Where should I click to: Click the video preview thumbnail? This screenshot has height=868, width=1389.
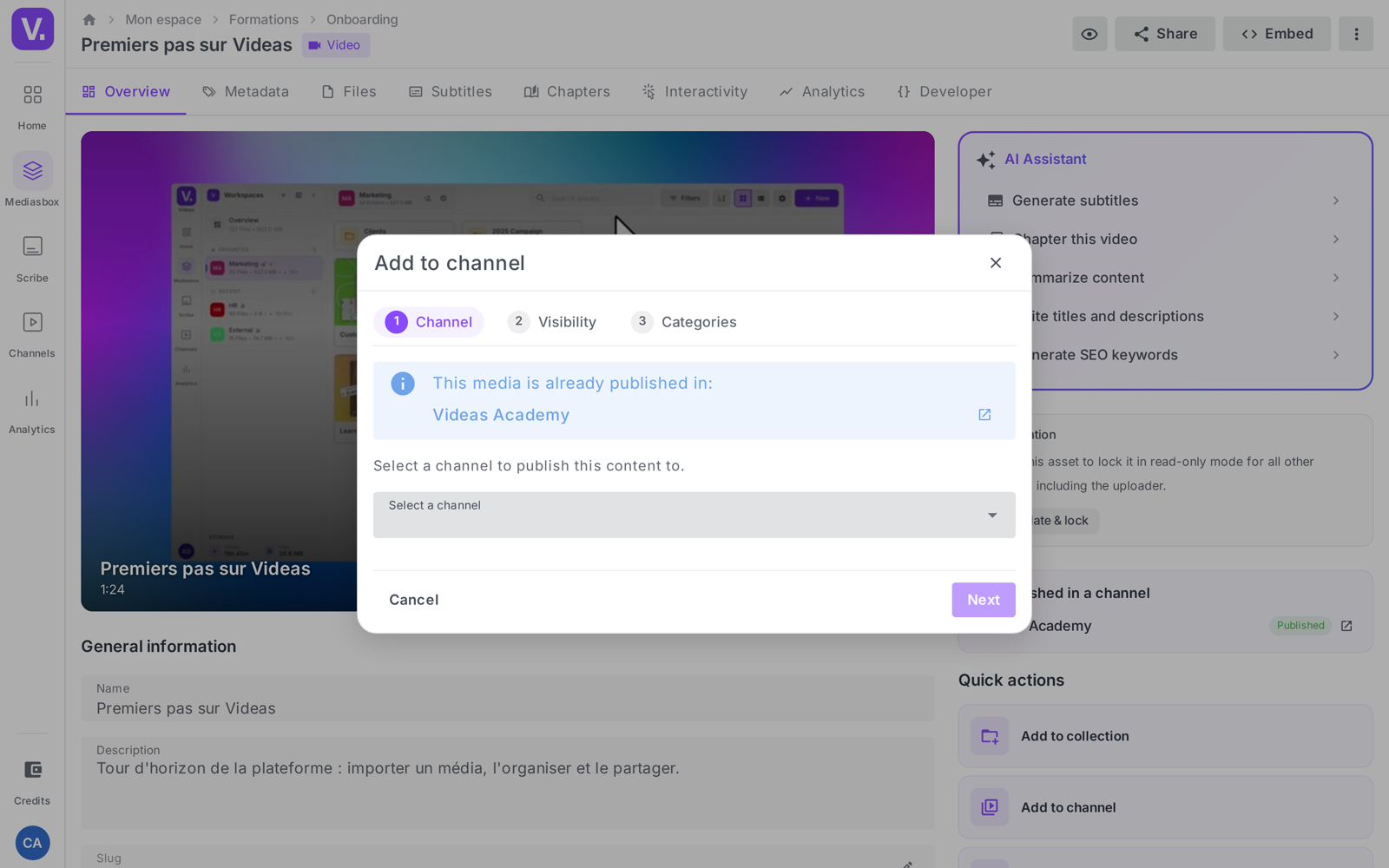(508, 372)
